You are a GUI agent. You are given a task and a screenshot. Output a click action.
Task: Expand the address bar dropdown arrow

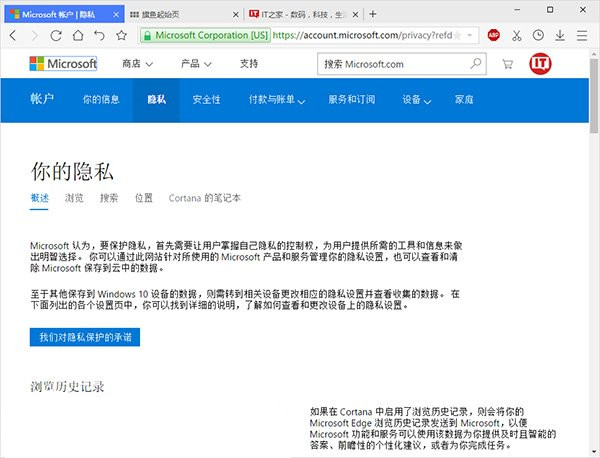(x=470, y=36)
